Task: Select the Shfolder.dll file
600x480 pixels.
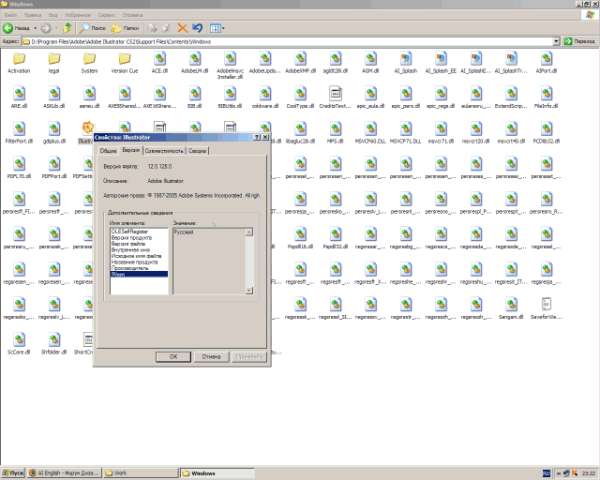Action: [54, 345]
